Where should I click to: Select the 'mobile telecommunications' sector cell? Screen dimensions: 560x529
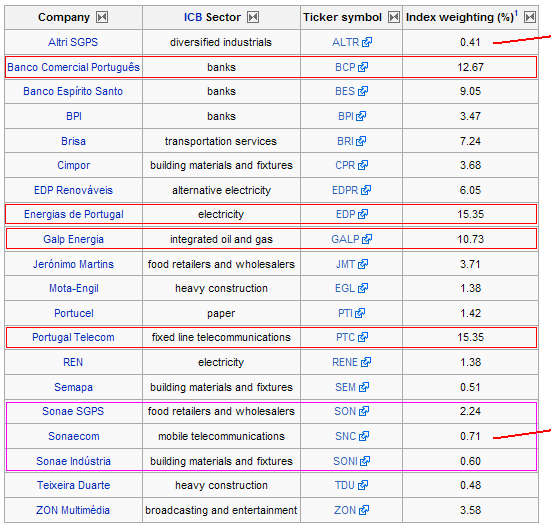click(221, 436)
